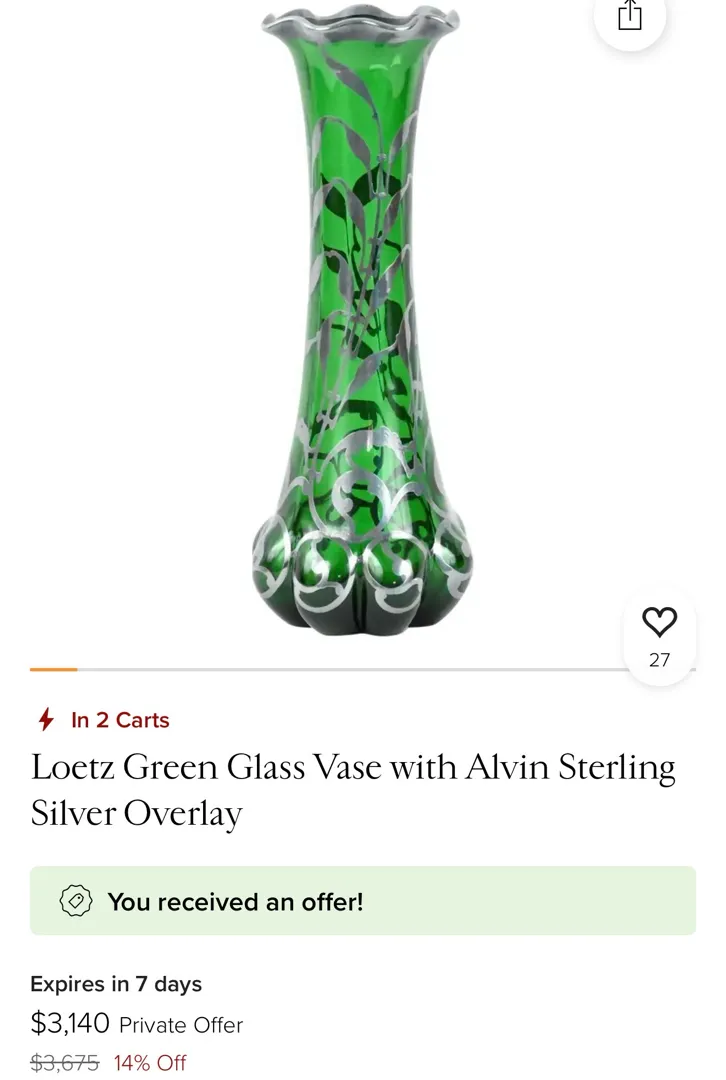Tap the gray carousel progress track
This screenshot has height=1080, width=726.
pos(350,669)
